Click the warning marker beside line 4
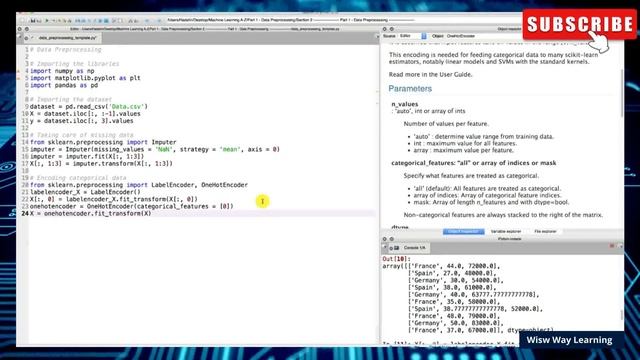Image resolution: width=640 pixels, height=360 pixels. coord(18,71)
